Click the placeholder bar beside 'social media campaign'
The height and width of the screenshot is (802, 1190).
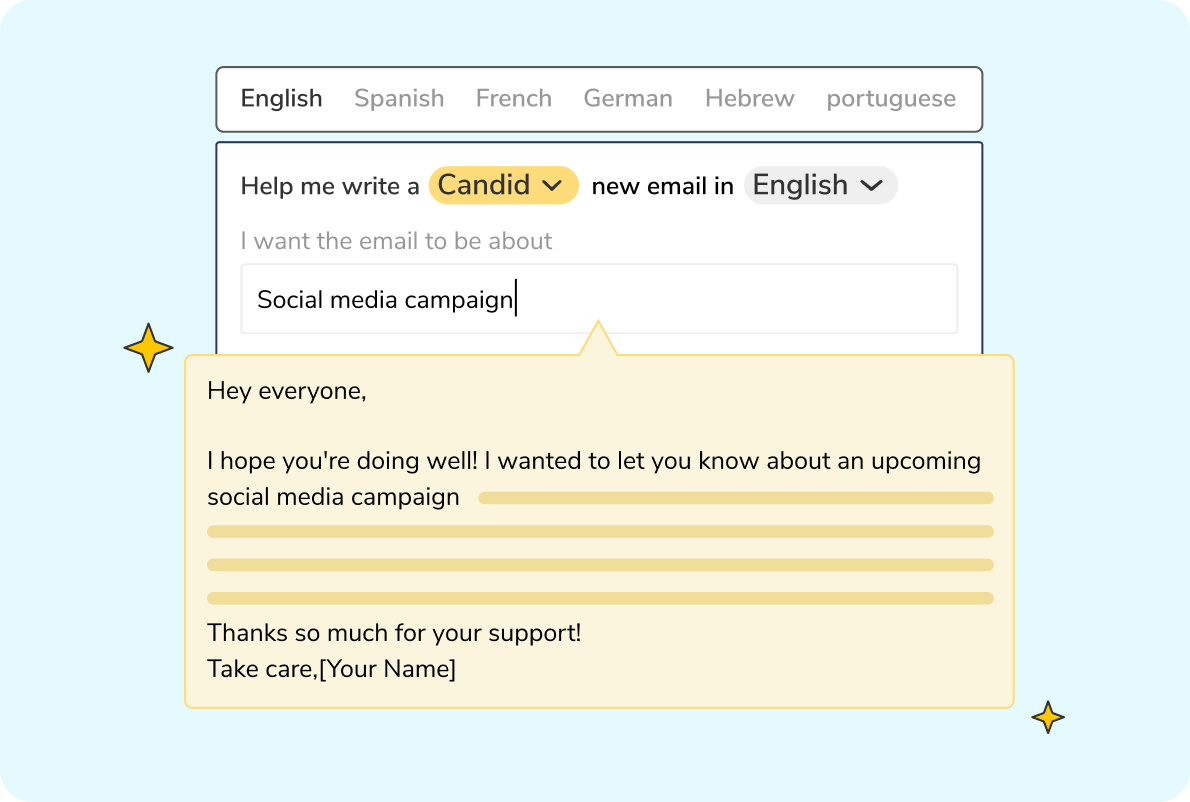[735, 498]
